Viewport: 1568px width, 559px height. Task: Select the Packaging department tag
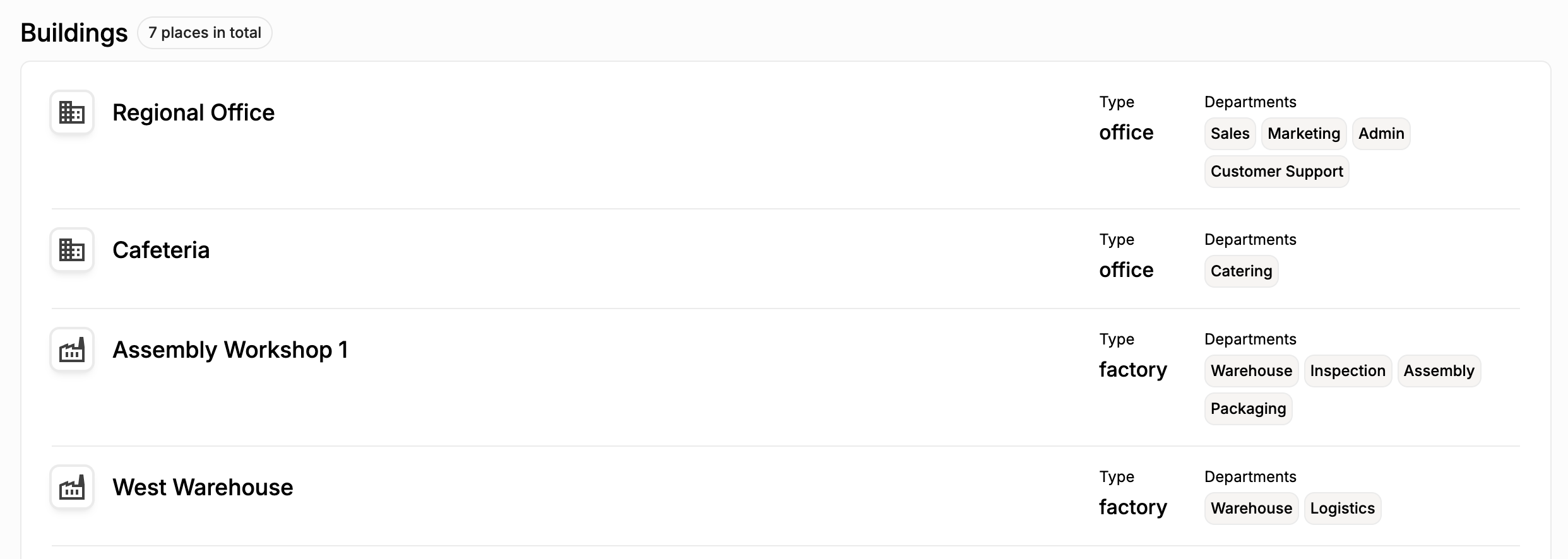point(1248,409)
